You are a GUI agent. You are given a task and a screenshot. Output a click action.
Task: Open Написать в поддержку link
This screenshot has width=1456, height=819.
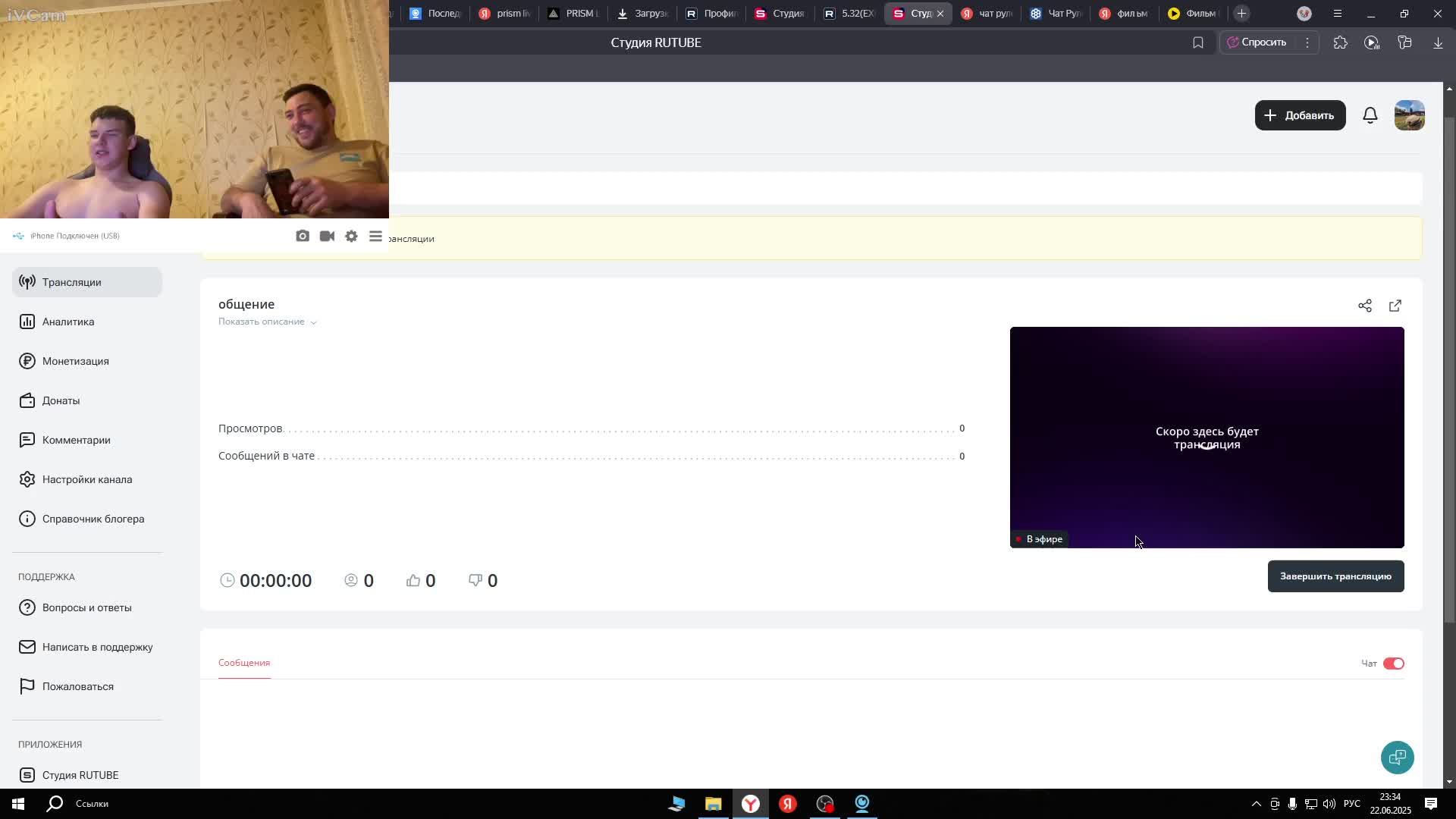(x=97, y=647)
